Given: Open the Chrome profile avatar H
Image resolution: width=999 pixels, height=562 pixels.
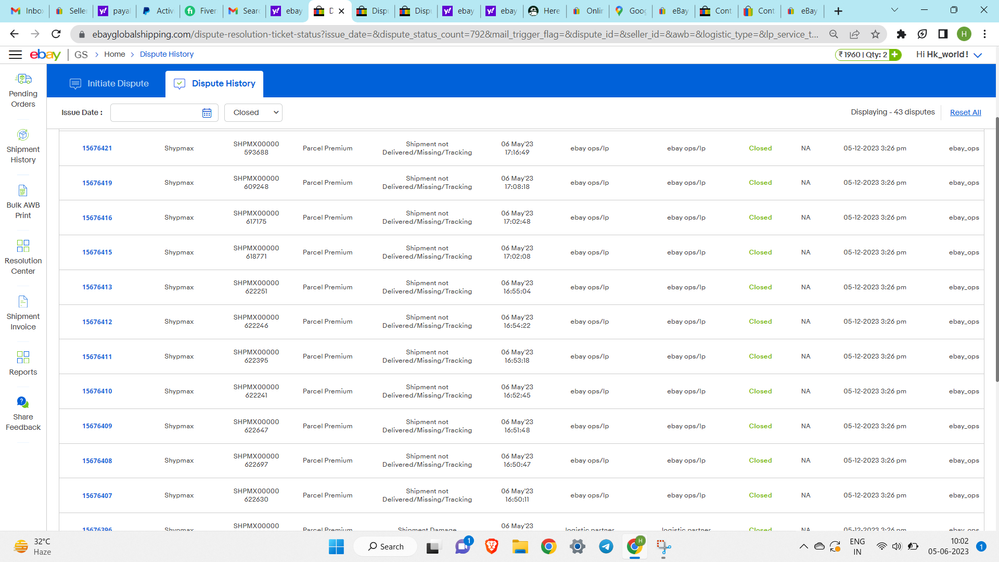Looking at the screenshot, I should pos(964,34).
